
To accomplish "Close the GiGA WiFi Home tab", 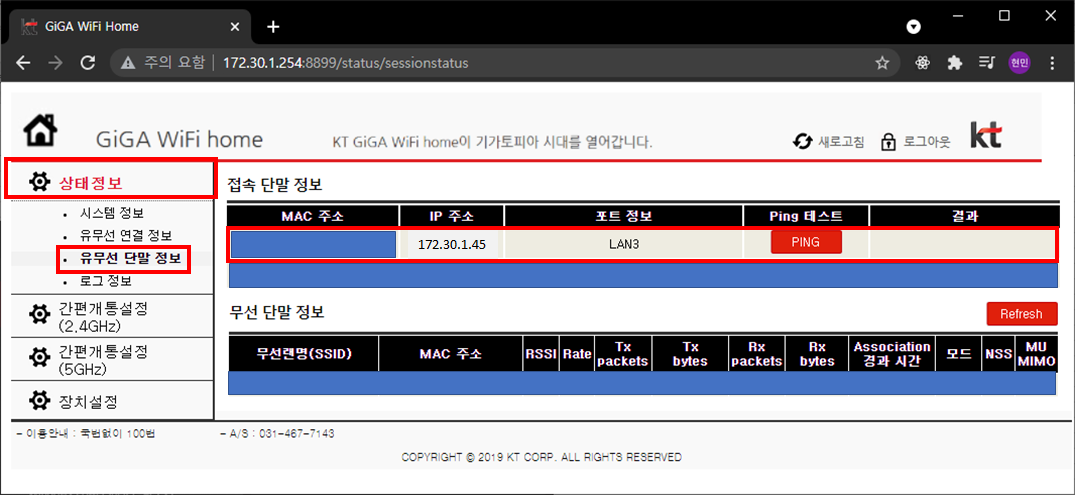I will (235, 27).
